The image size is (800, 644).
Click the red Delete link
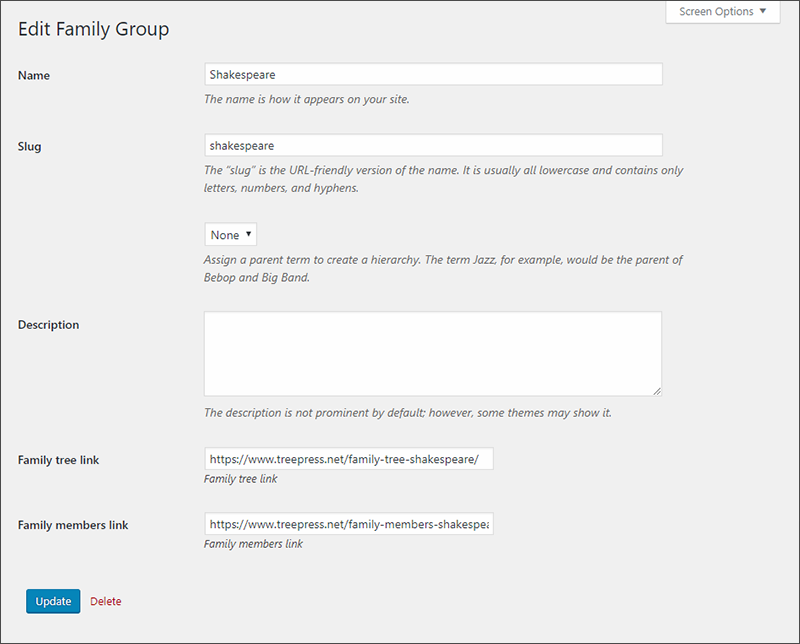click(x=106, y=601)
